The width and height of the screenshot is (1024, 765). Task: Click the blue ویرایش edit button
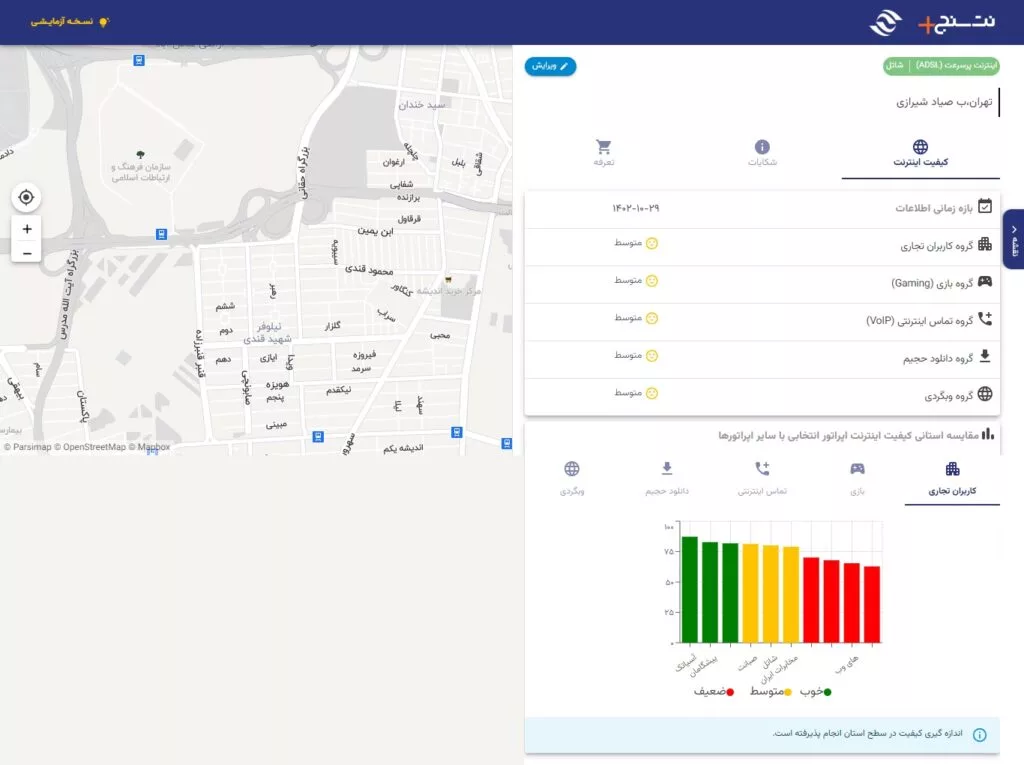click(550, 66)
